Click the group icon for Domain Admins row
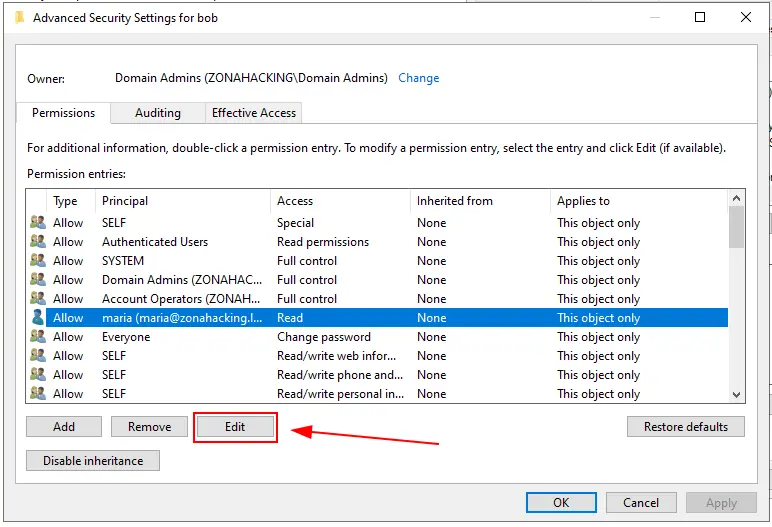Image resolution: width=772 pixels, height=527 pixels. [x=38, y=280]
